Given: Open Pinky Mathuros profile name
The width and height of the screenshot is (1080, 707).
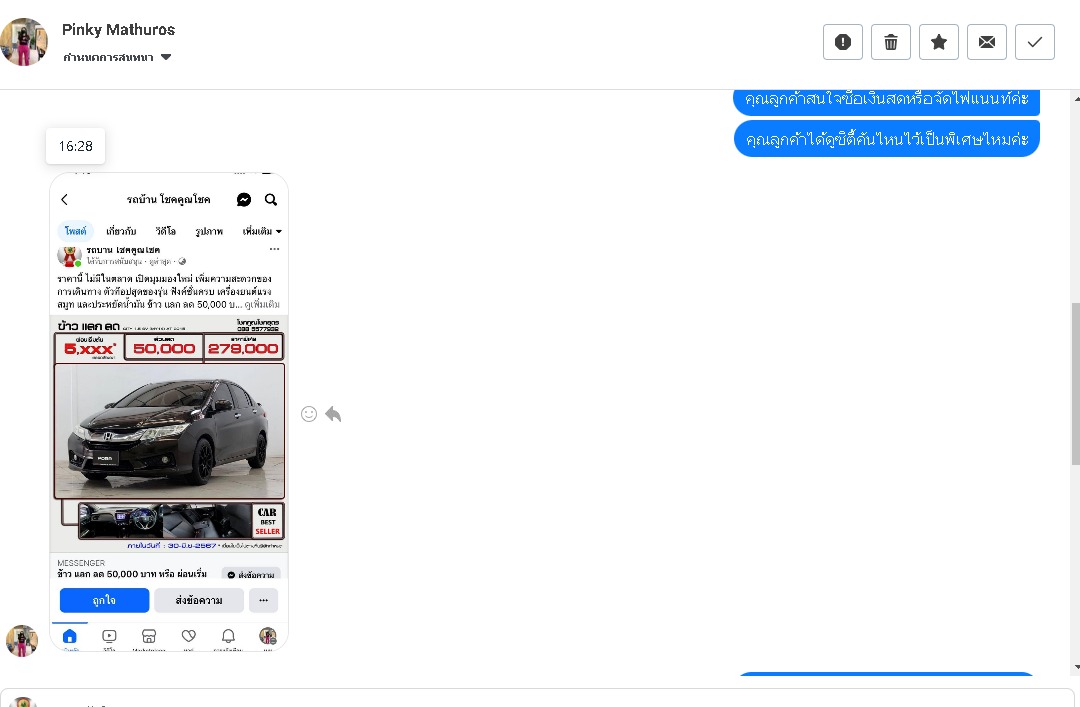Looking at the screenshot, I should pos(118,30).
